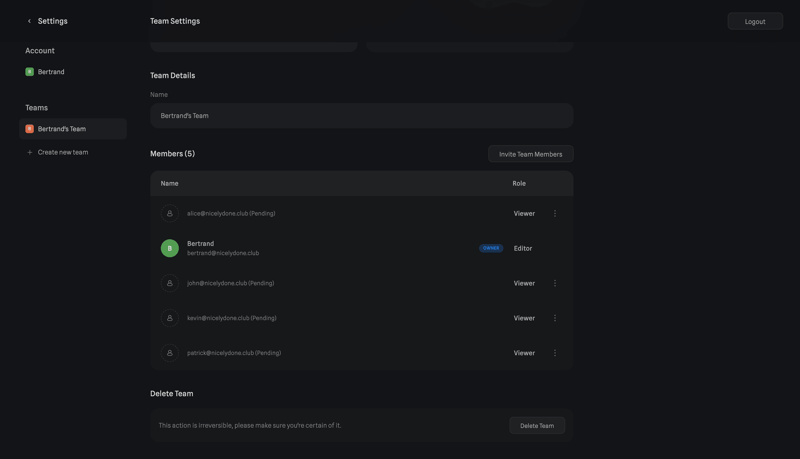The height and width of the screenshot is (459, 800).
Task: Click the Settings title in sidebar
Action: (53, 21)
